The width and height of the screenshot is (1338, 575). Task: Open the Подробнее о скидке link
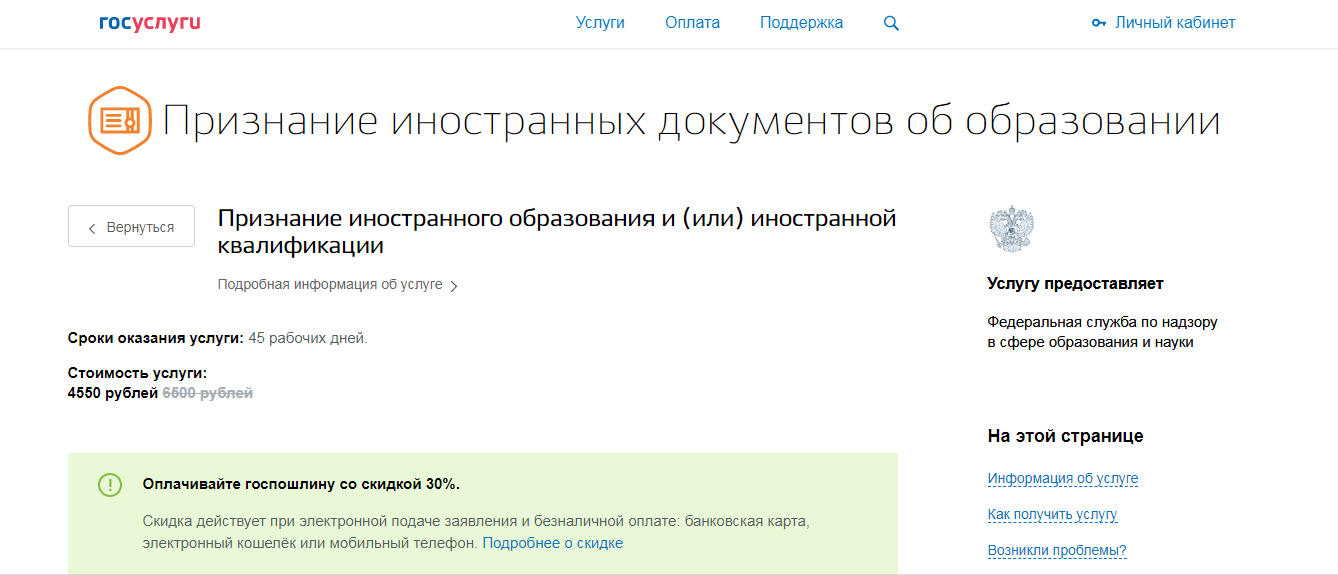tap(553, 543)
